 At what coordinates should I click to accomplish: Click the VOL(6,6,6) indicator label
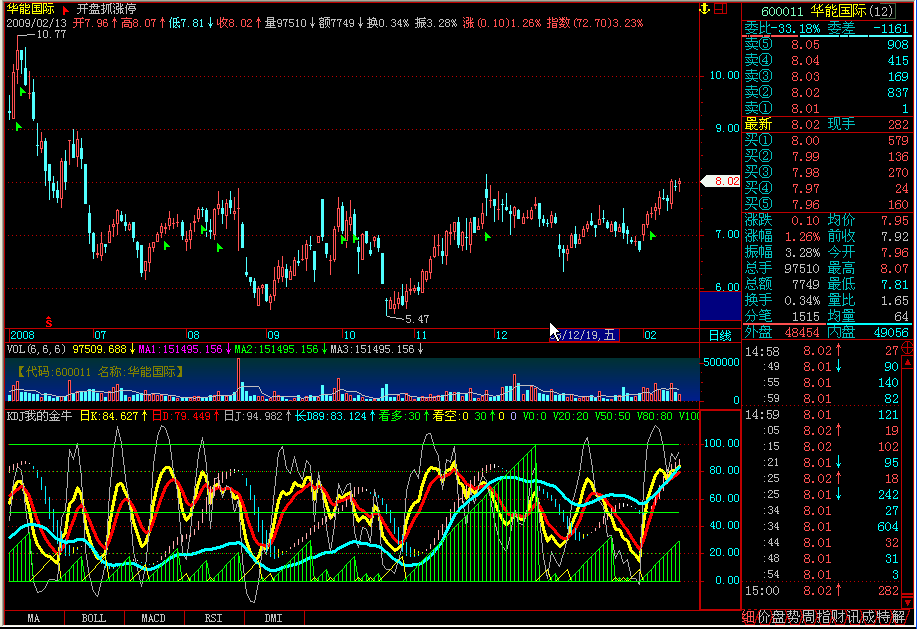click(x=36, y=350)
